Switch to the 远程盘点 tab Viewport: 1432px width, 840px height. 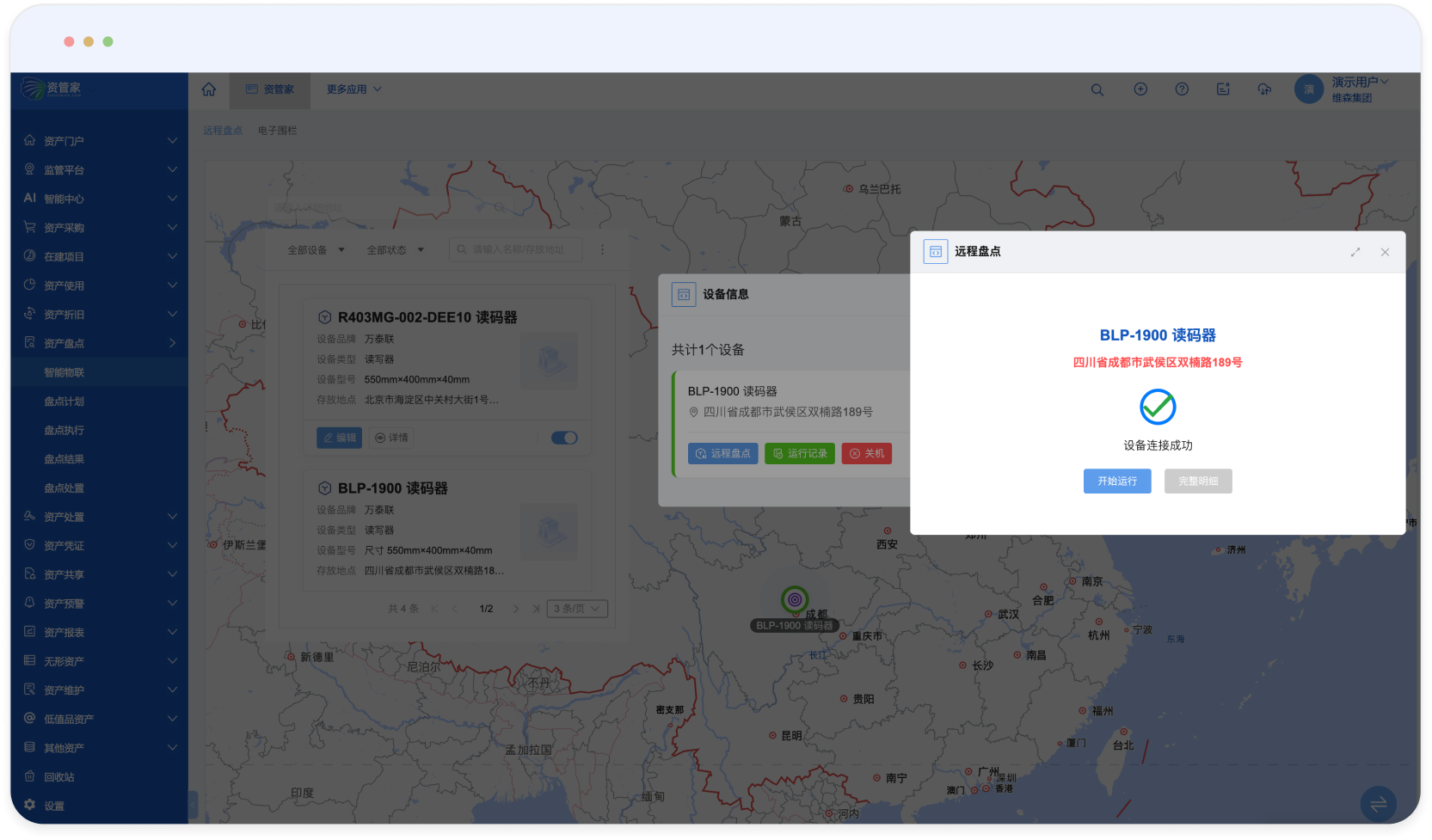pyautogui.click(x=223, y=131)
